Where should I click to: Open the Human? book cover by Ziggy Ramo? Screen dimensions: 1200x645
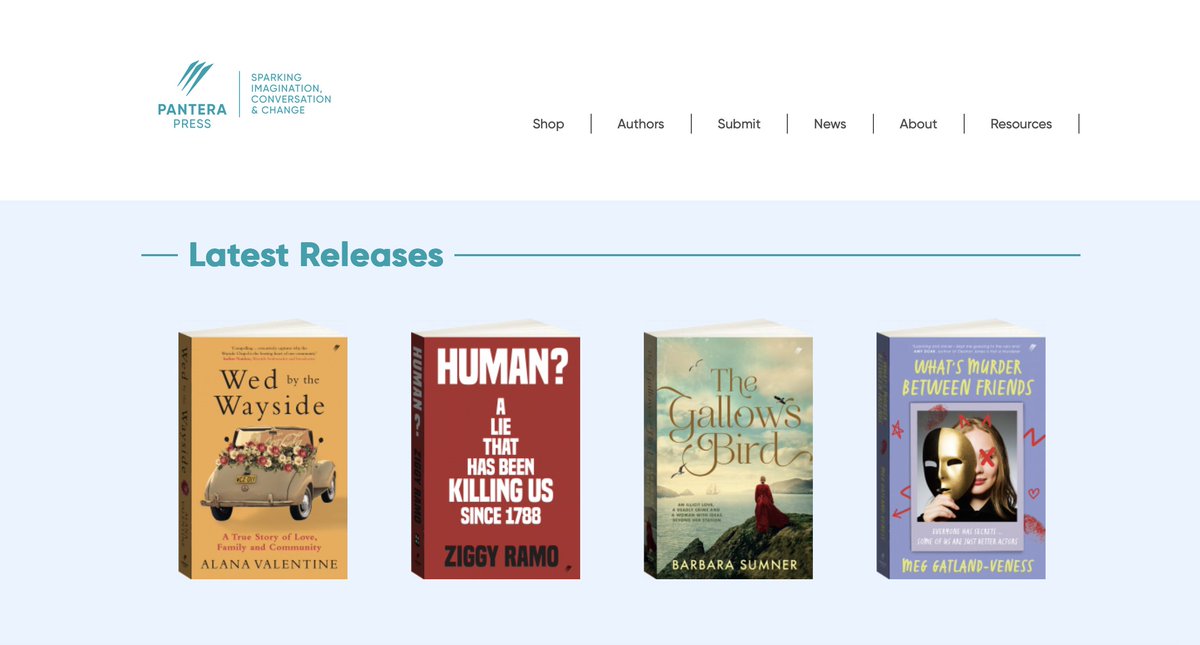coord(495,449)
